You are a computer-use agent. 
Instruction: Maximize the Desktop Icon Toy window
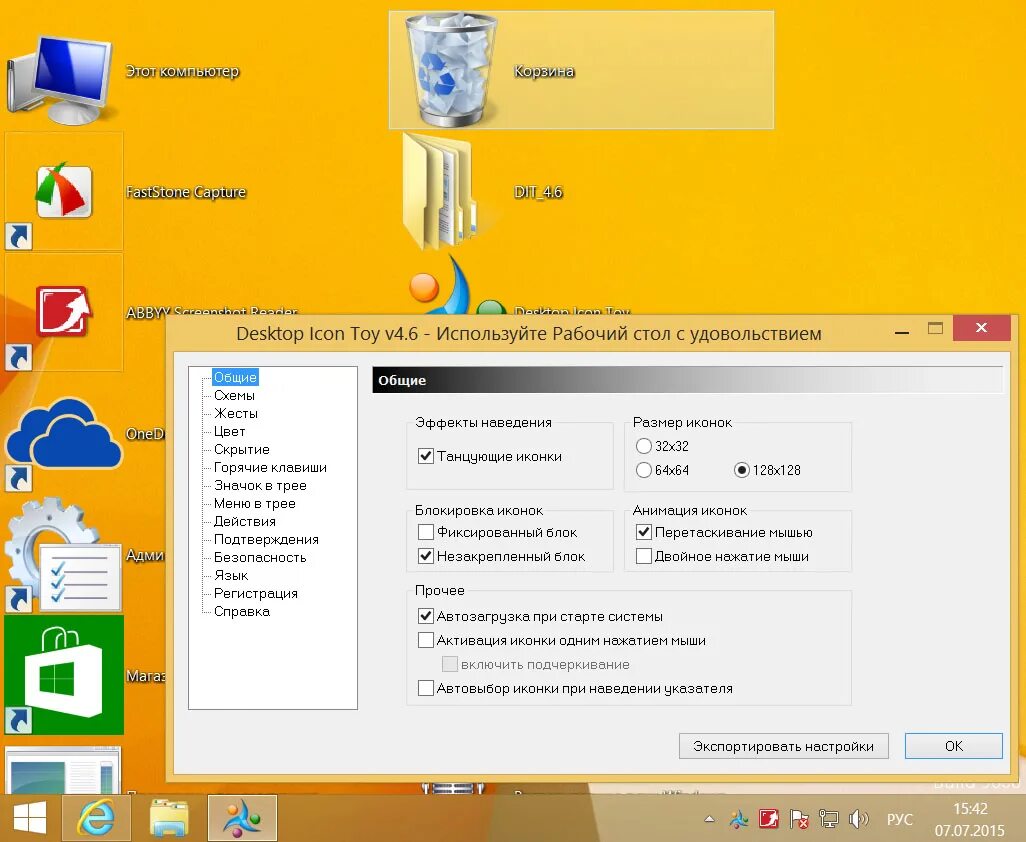click(935, 328)
